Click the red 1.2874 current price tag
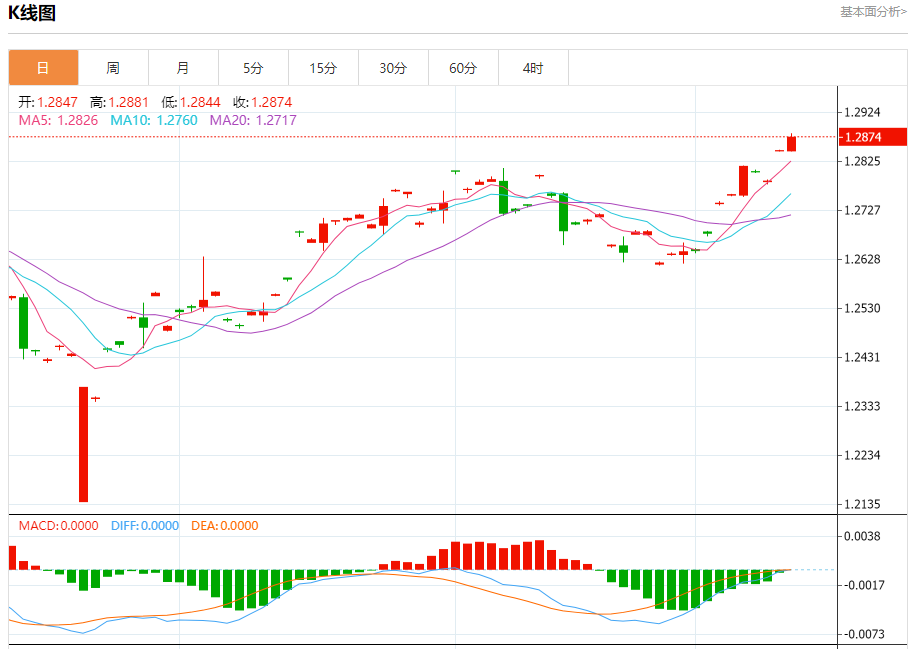Image resolution: width=914 pixels, height=649 pixels. (x=873, y=137)
